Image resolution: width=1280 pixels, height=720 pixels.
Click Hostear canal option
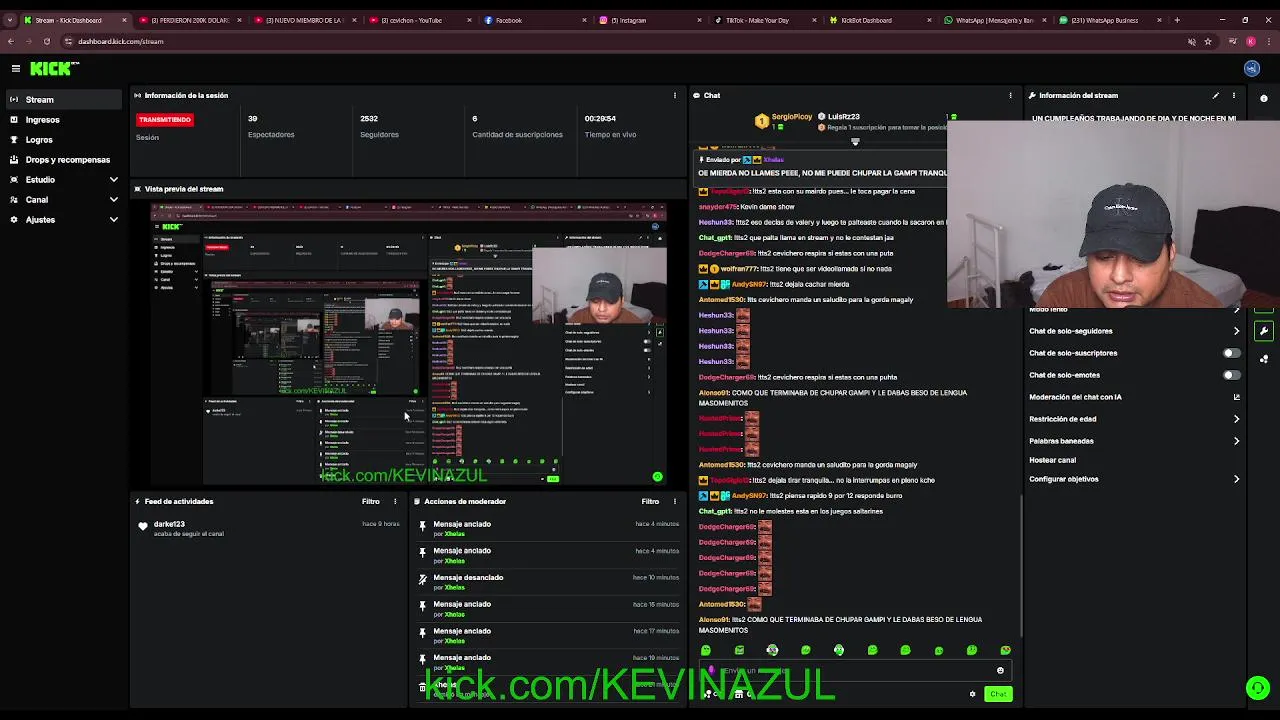coord(1052,460)
